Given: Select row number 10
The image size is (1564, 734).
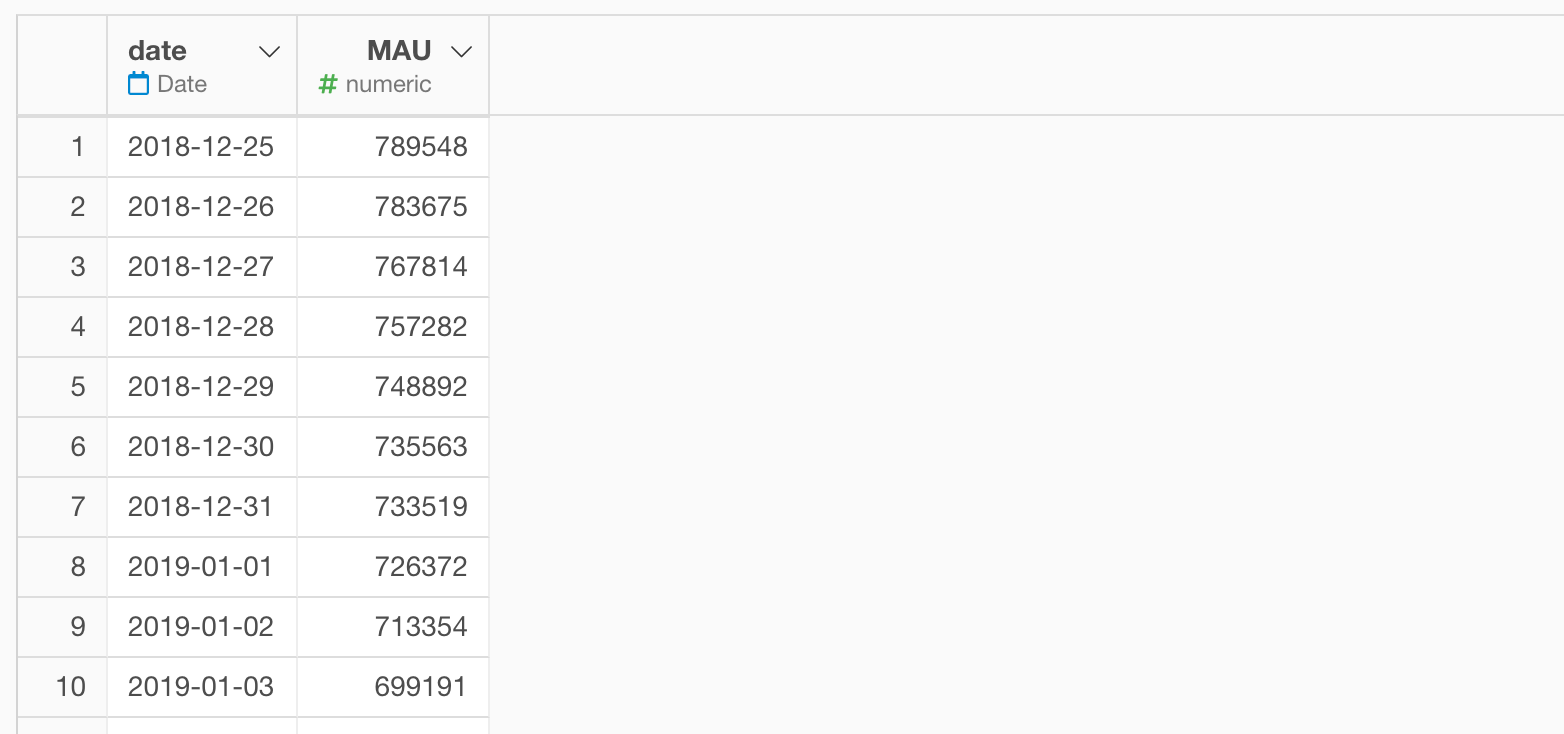Looking at the screenshot, I should pos(62,687).
